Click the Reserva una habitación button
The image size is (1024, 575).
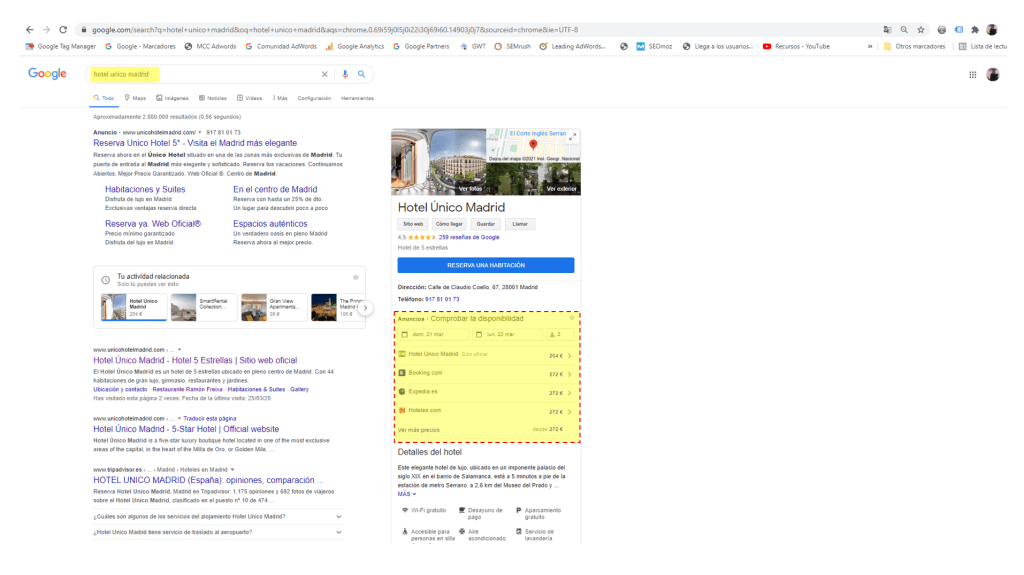coord(485,265)
